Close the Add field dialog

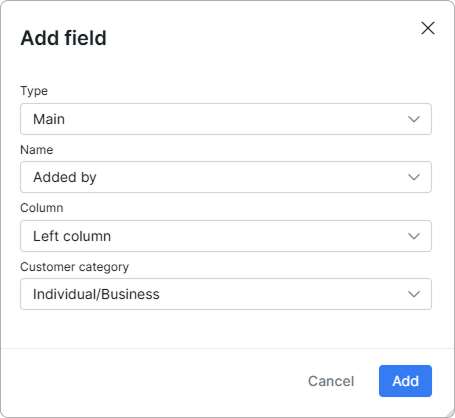point(428,28)
